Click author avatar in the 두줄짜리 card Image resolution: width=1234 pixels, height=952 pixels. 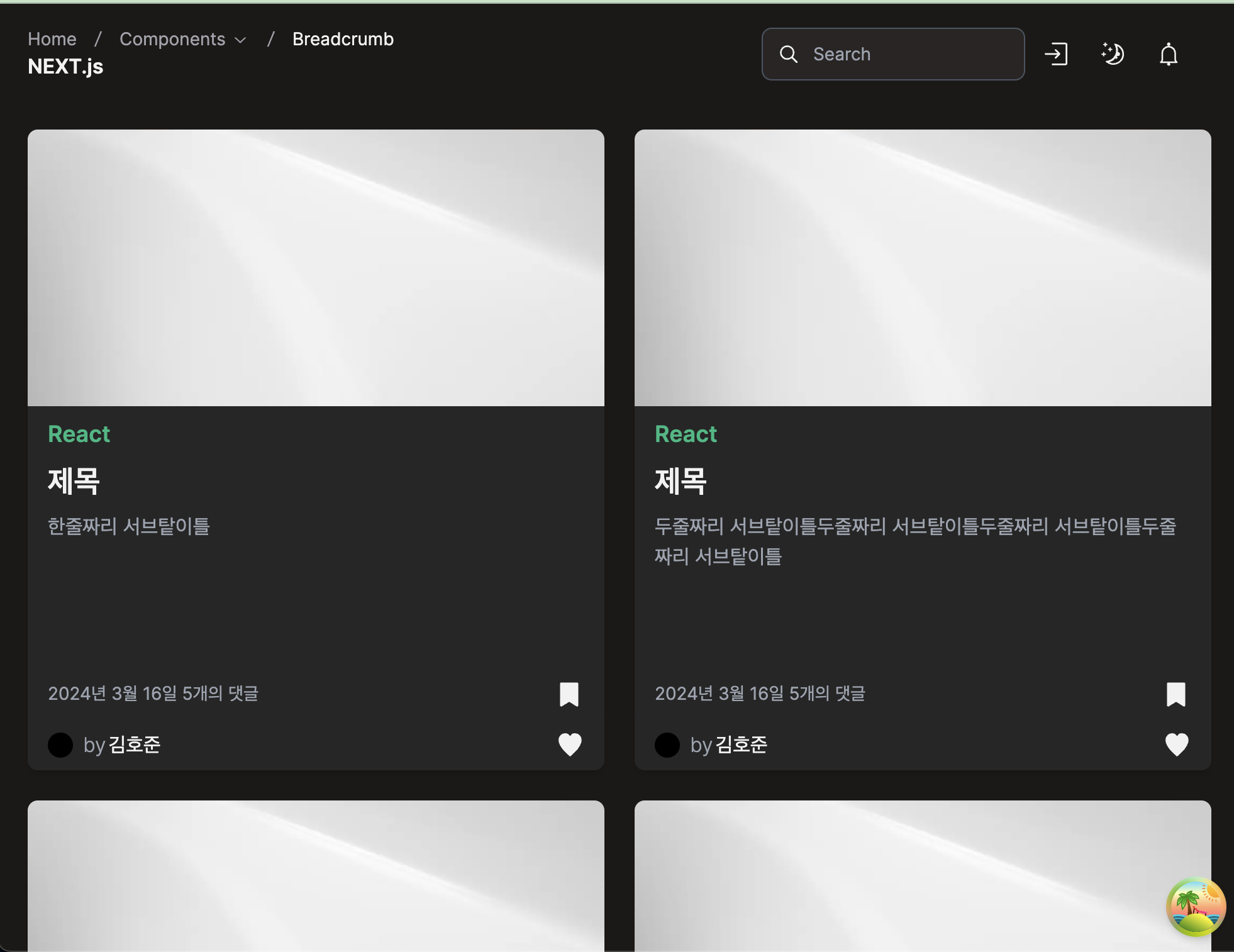(667, 745)
